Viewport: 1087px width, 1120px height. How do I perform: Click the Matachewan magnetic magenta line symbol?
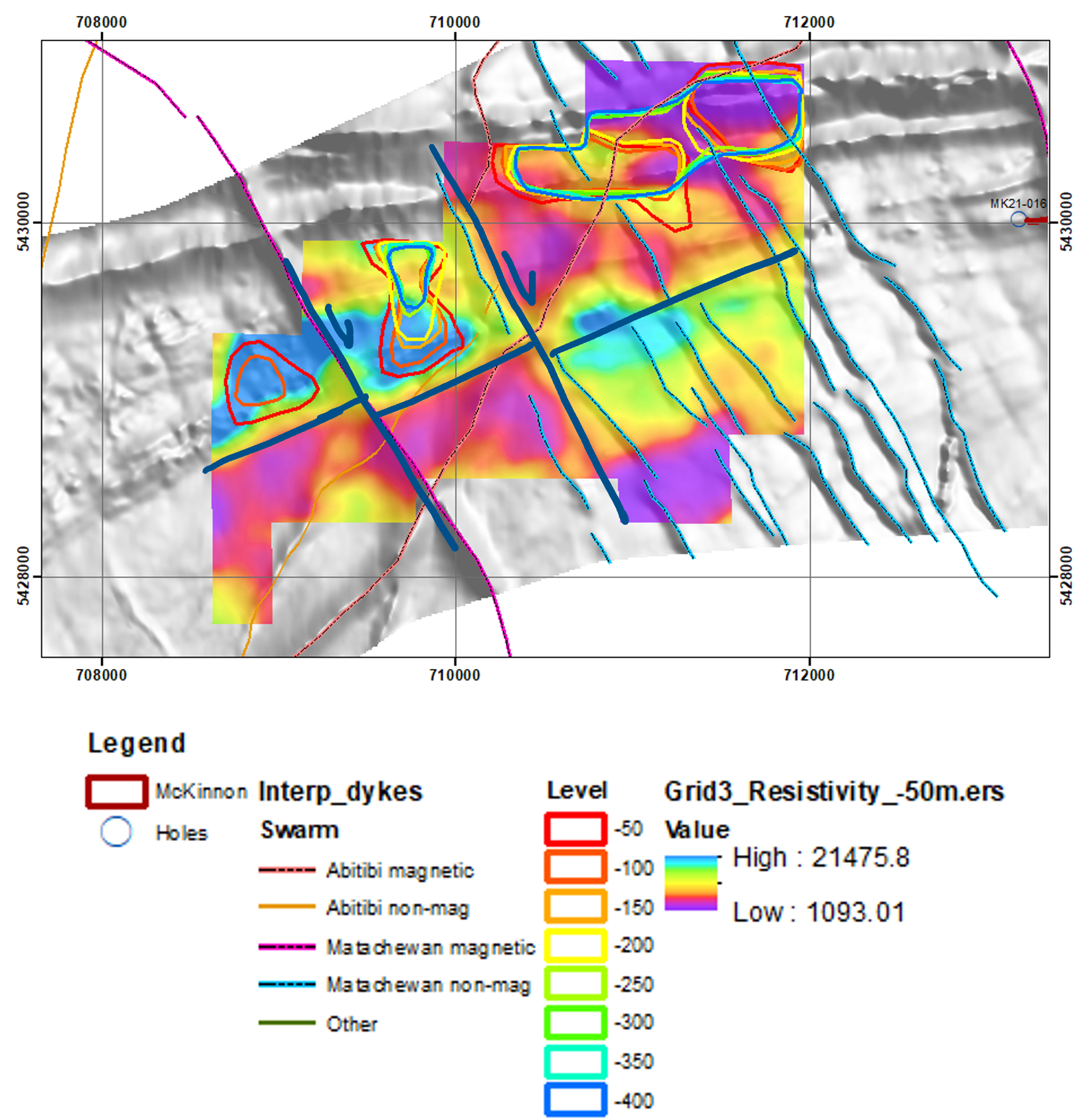[x=286, y=947]
